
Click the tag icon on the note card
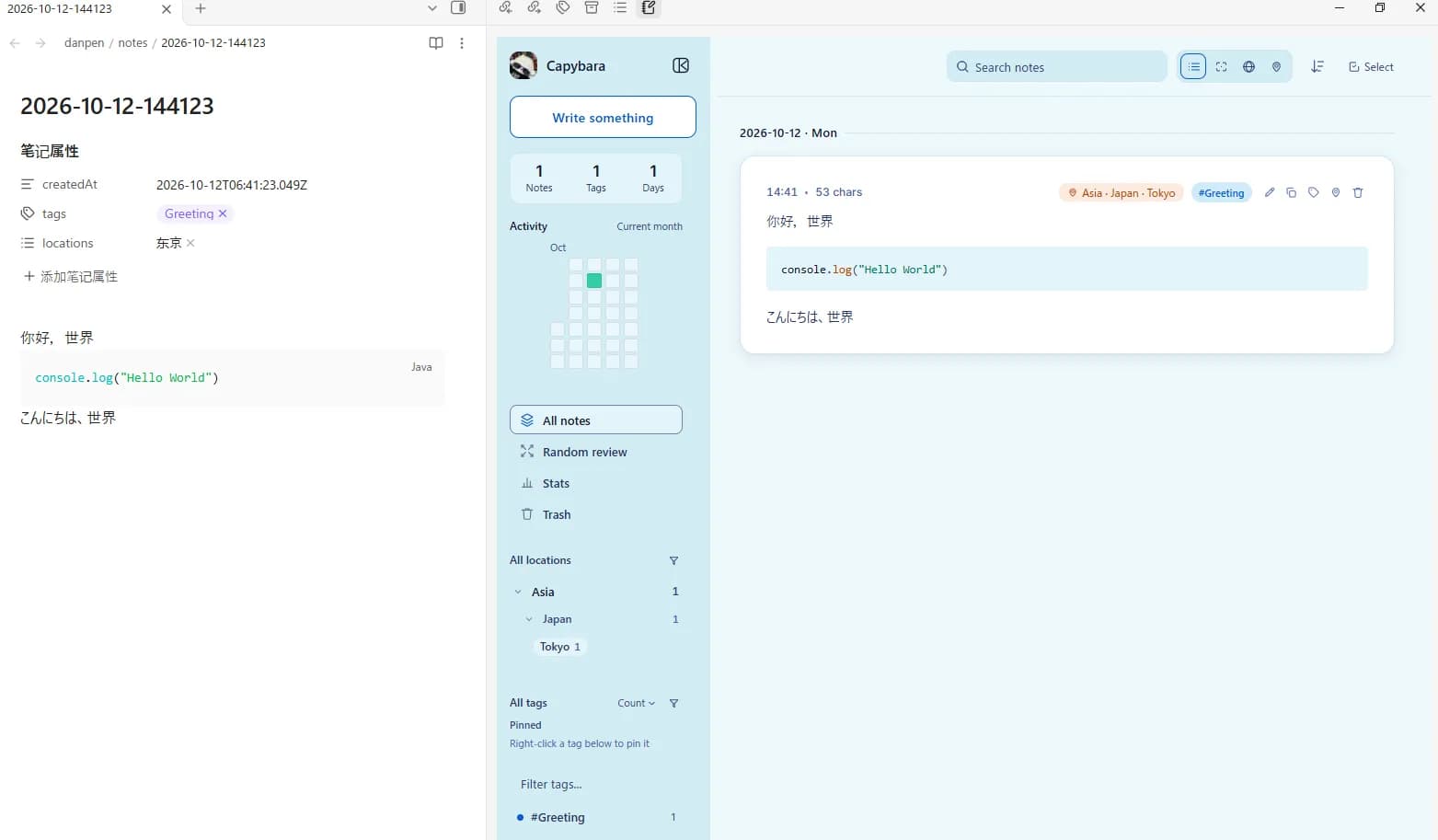tap(1314, 192)
